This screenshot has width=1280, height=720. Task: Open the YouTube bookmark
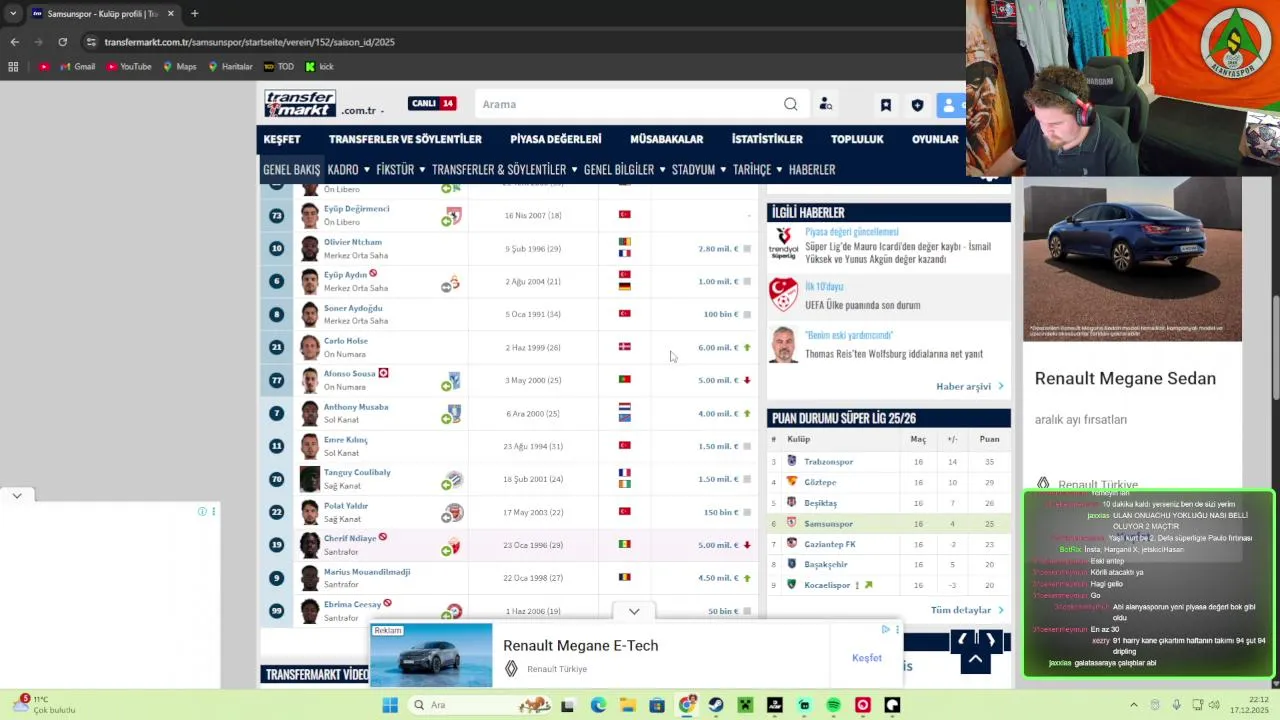[128, 67]
